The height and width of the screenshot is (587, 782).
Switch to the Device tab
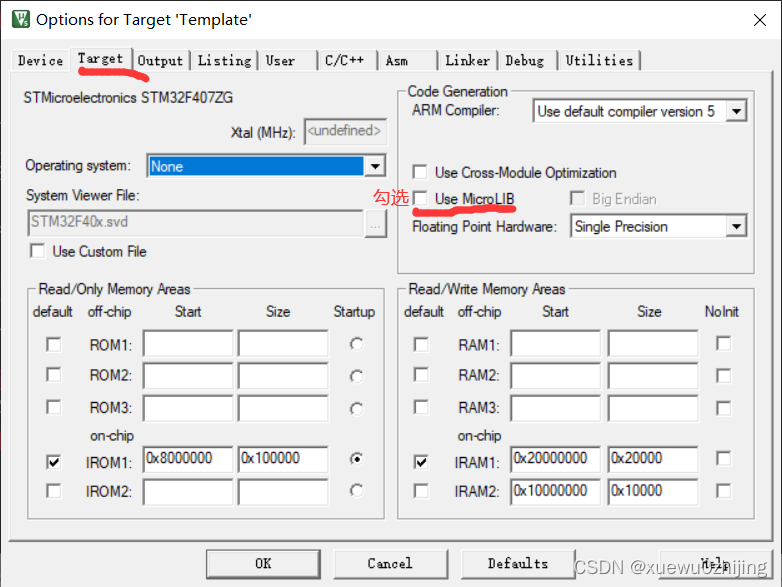(40, 60)
